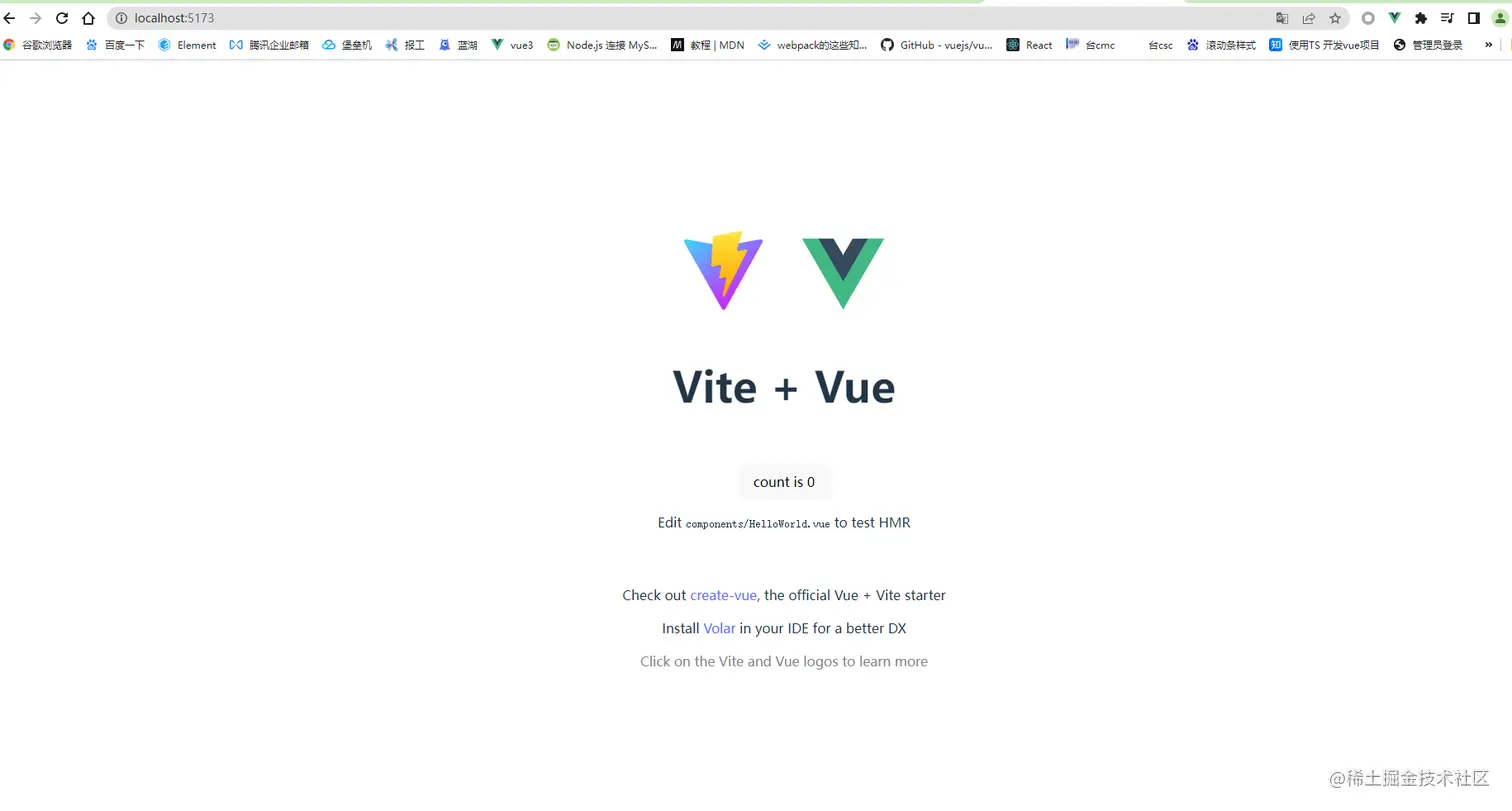Bookmark this page with the star icon

pyautogui.click(x=1335, y=18)
